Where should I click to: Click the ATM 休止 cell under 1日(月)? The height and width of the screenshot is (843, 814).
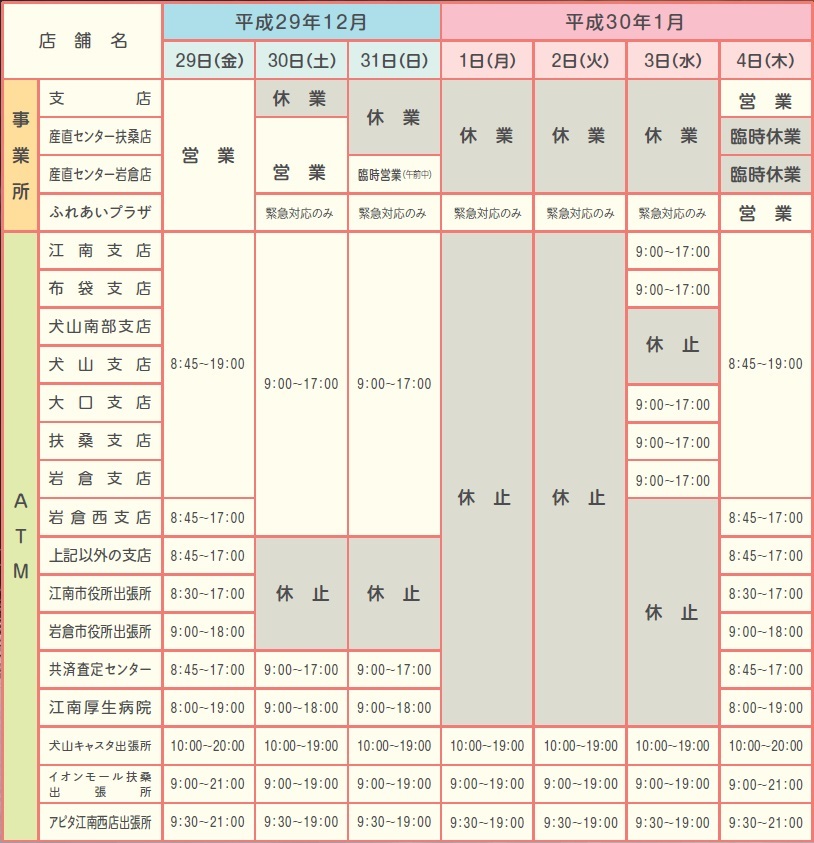(487, 479)
